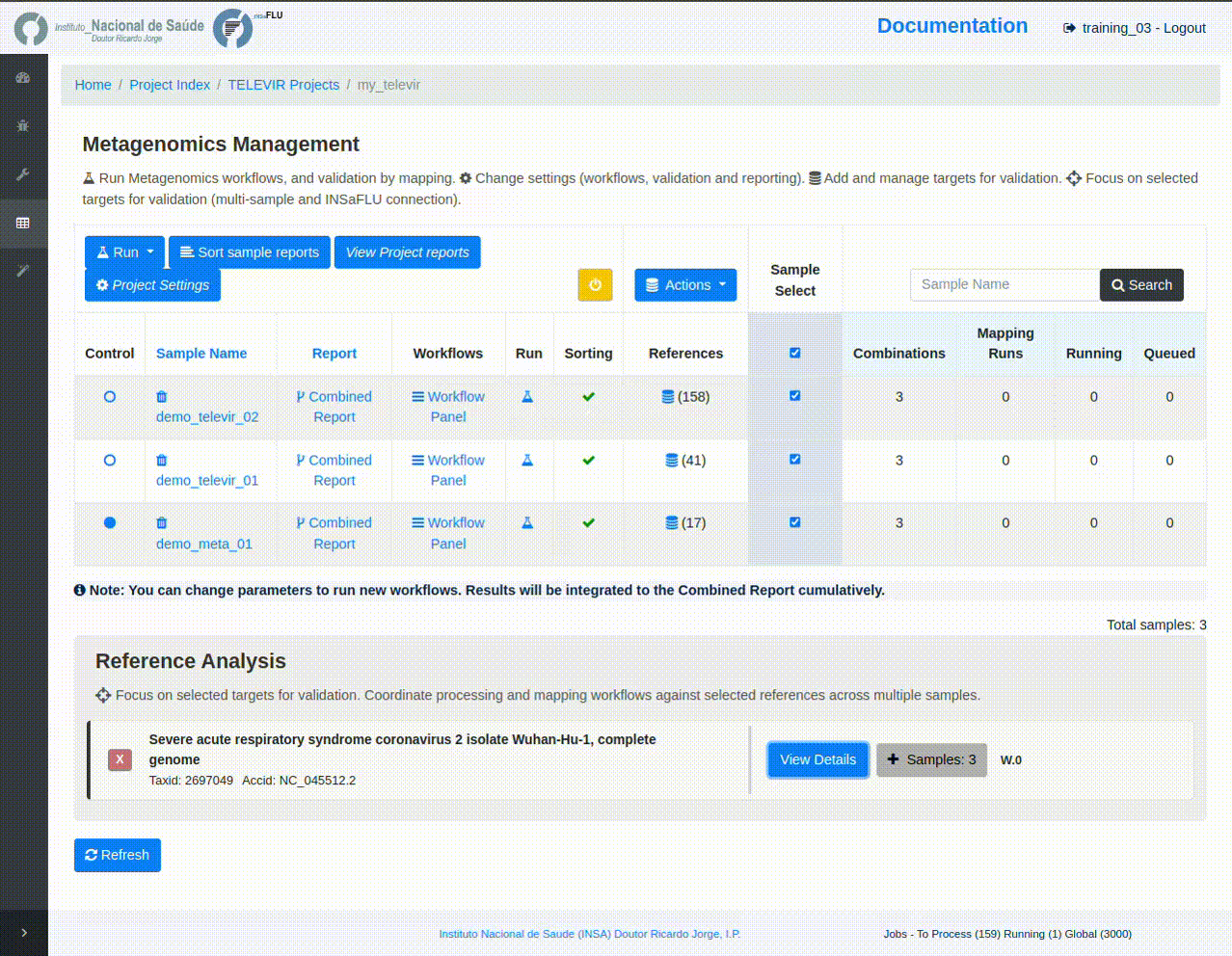
Task: Delete sample demo_televir_01 with trash icon
Action: (x=162, y=461)
